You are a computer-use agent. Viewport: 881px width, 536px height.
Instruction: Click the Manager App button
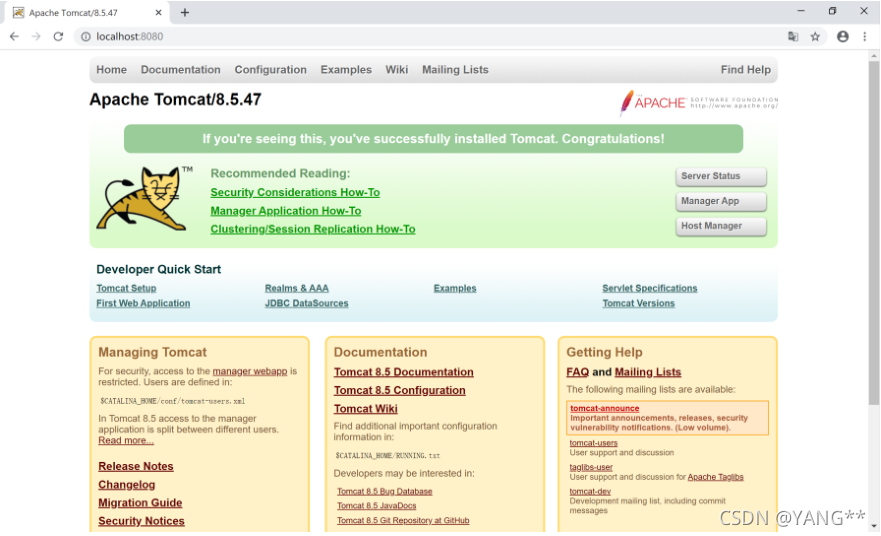tap(721, 201)
